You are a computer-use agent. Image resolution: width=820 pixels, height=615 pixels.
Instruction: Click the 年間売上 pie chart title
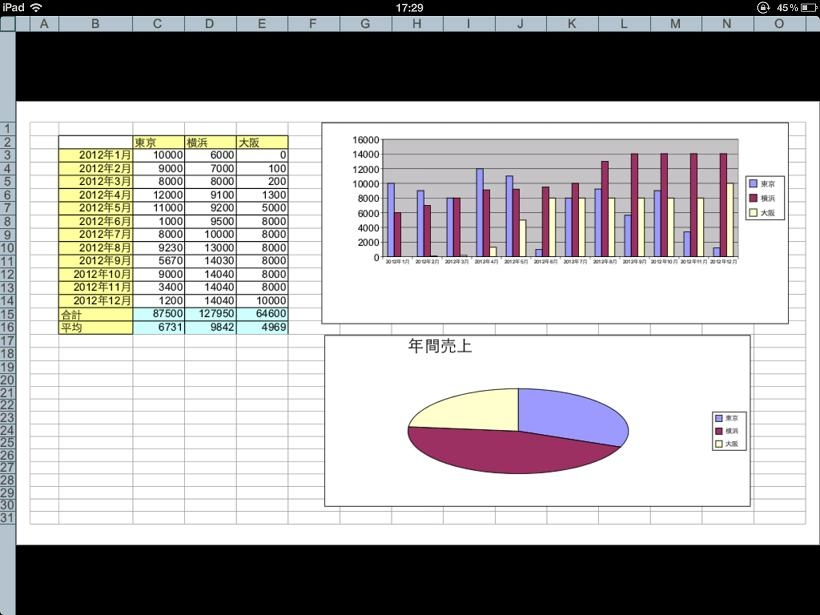tap(440, 346)
